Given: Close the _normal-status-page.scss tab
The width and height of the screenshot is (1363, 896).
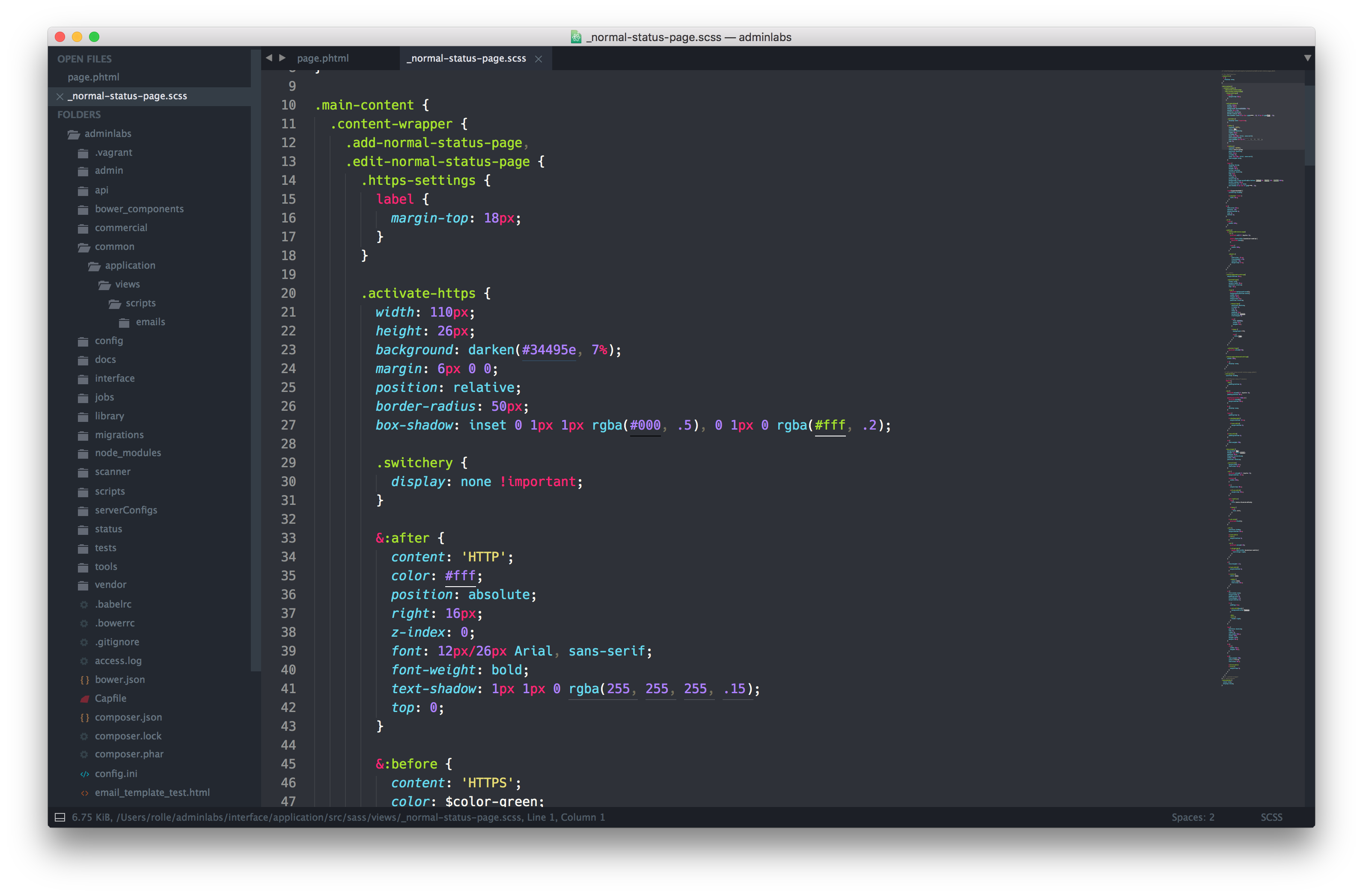Looking at the screenshot, I should [x=539, y=58].
